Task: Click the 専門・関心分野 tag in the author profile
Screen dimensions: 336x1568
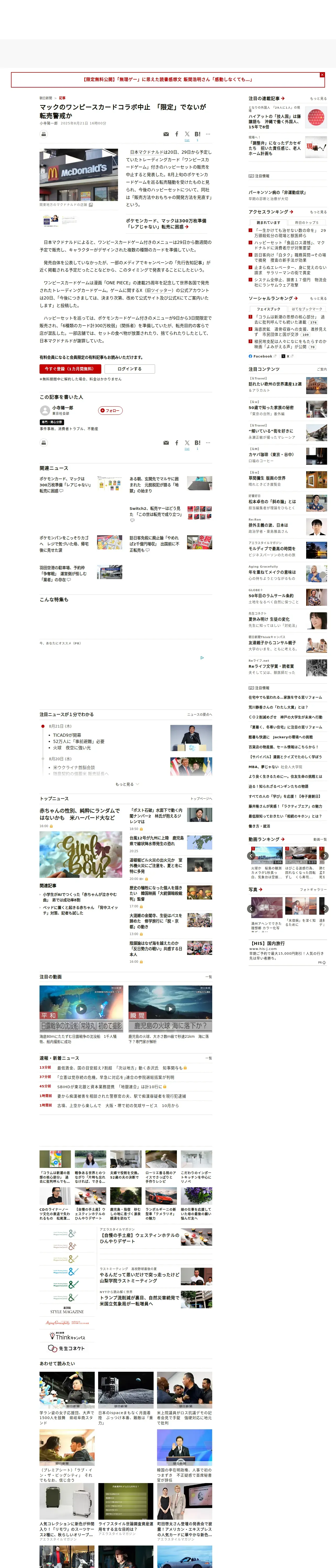Action: pos(52,422)
